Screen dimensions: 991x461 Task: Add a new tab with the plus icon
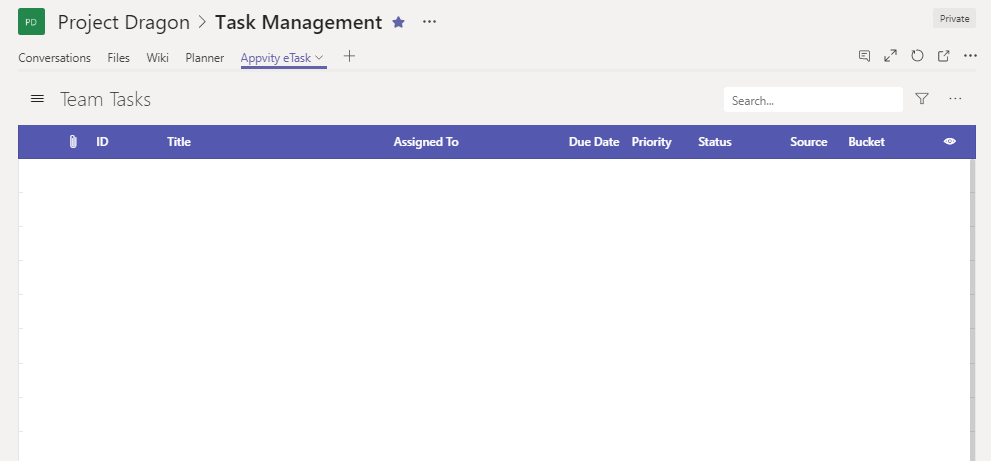[x=349, y=57]
